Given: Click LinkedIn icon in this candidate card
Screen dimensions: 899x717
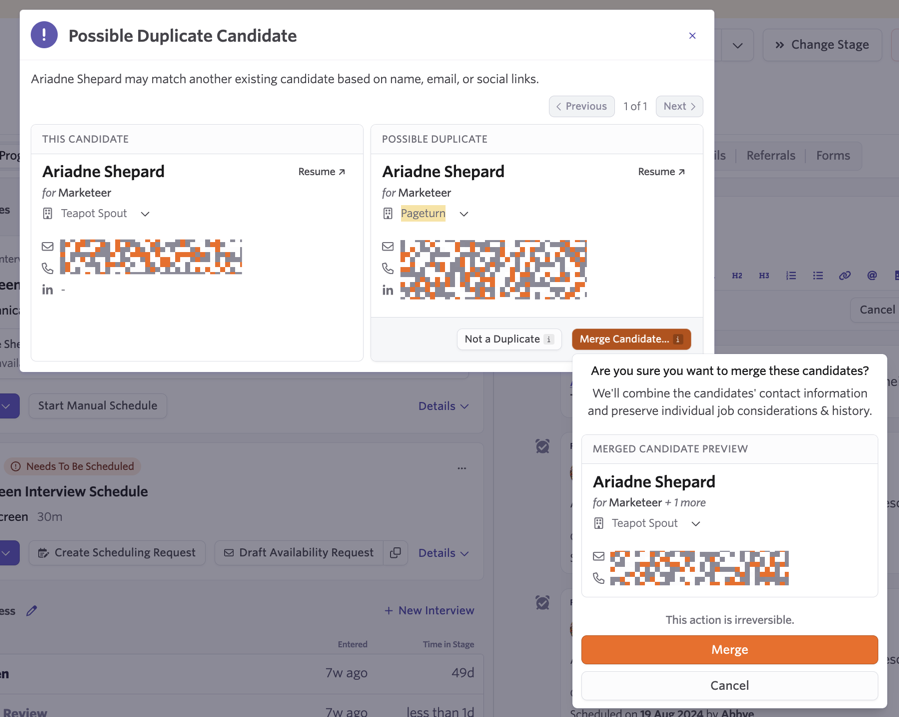Looking at the screenshot, I should (47, 290).
